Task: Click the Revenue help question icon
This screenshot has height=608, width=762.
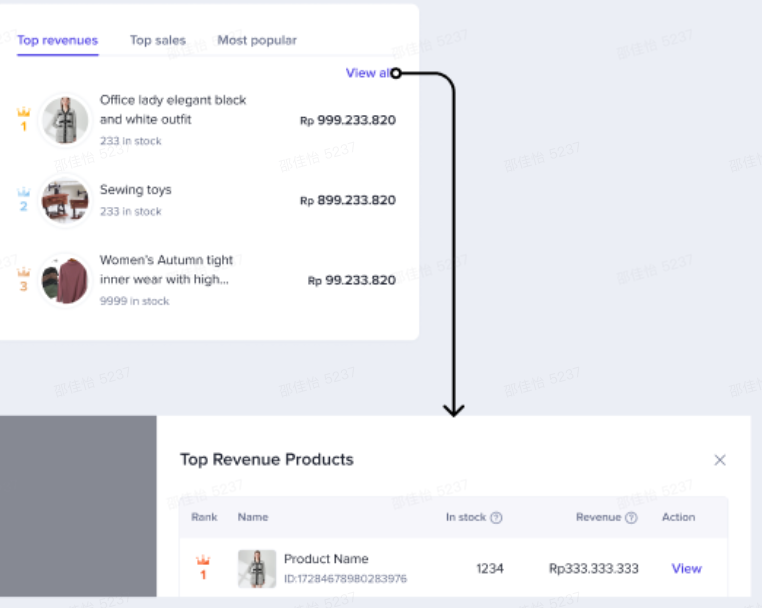Action: (631, 518)
